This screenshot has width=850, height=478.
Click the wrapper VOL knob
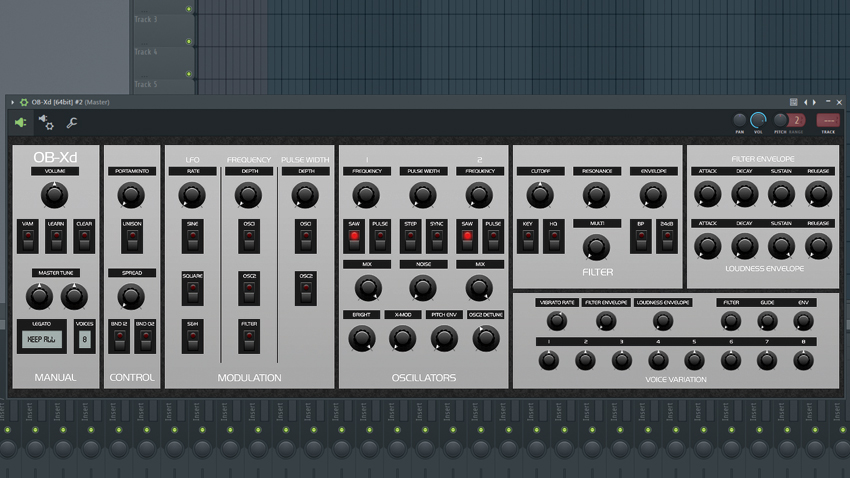click(758, 120)
